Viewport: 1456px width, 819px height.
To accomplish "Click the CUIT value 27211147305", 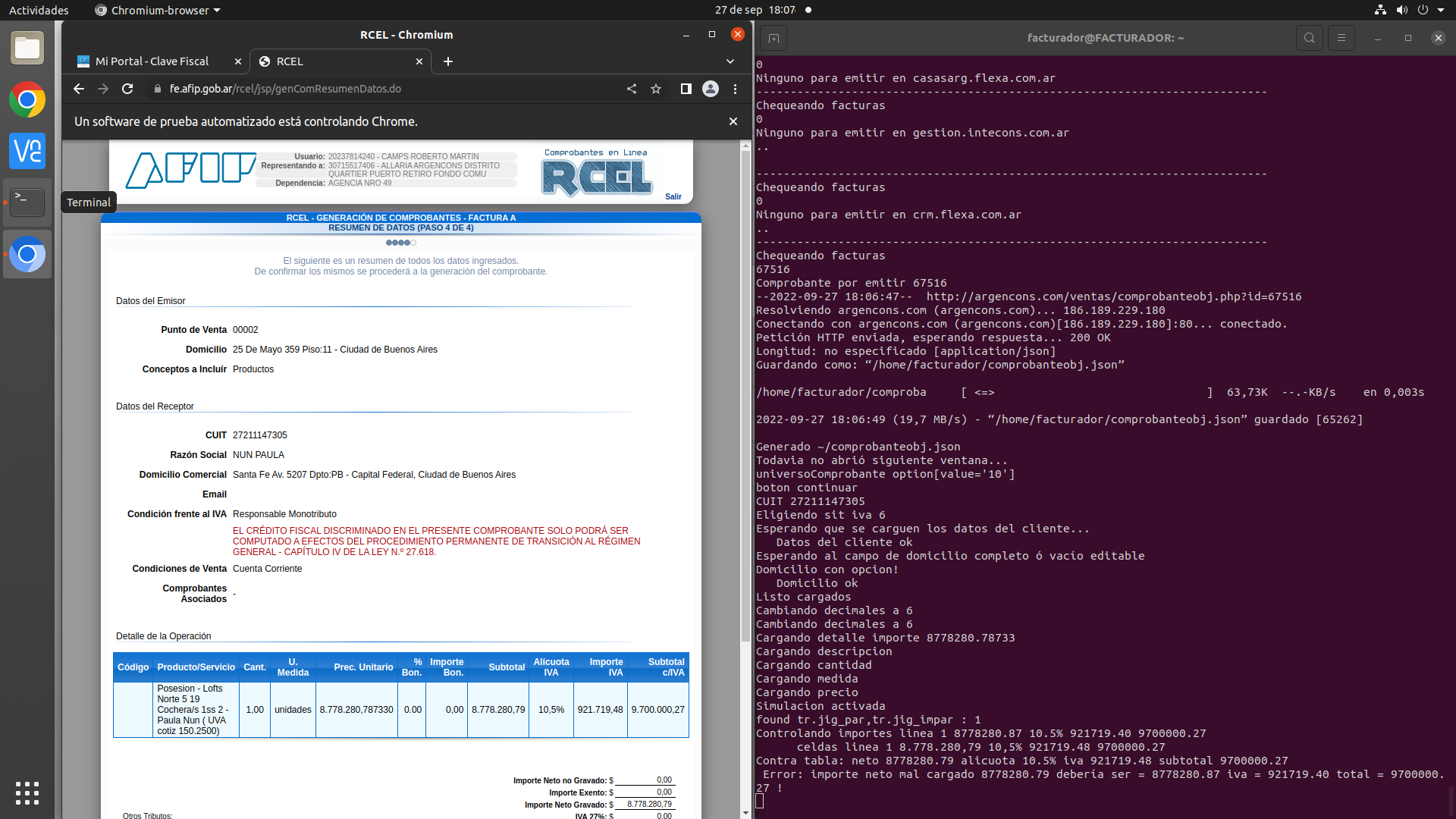I will 259,435.
